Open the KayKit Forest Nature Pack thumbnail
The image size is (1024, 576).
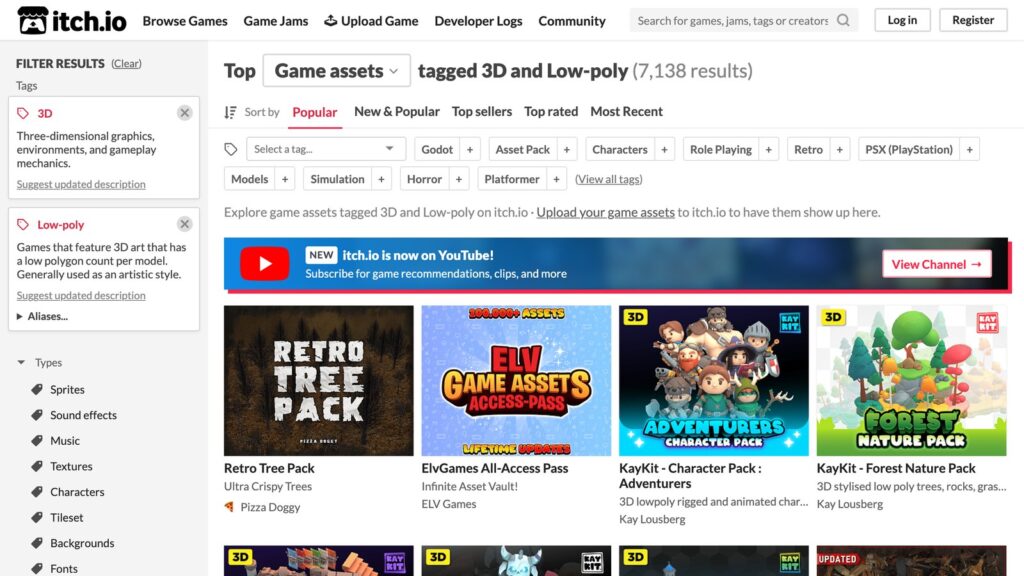(911, 381)
